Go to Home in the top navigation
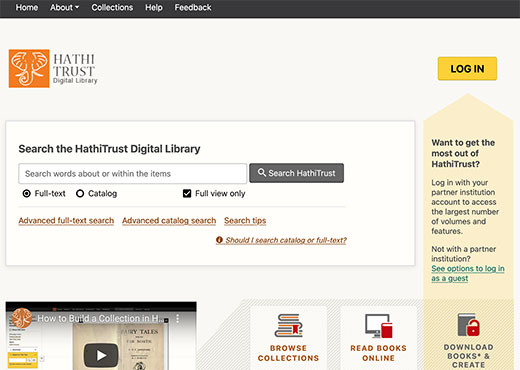 point(27,7)
